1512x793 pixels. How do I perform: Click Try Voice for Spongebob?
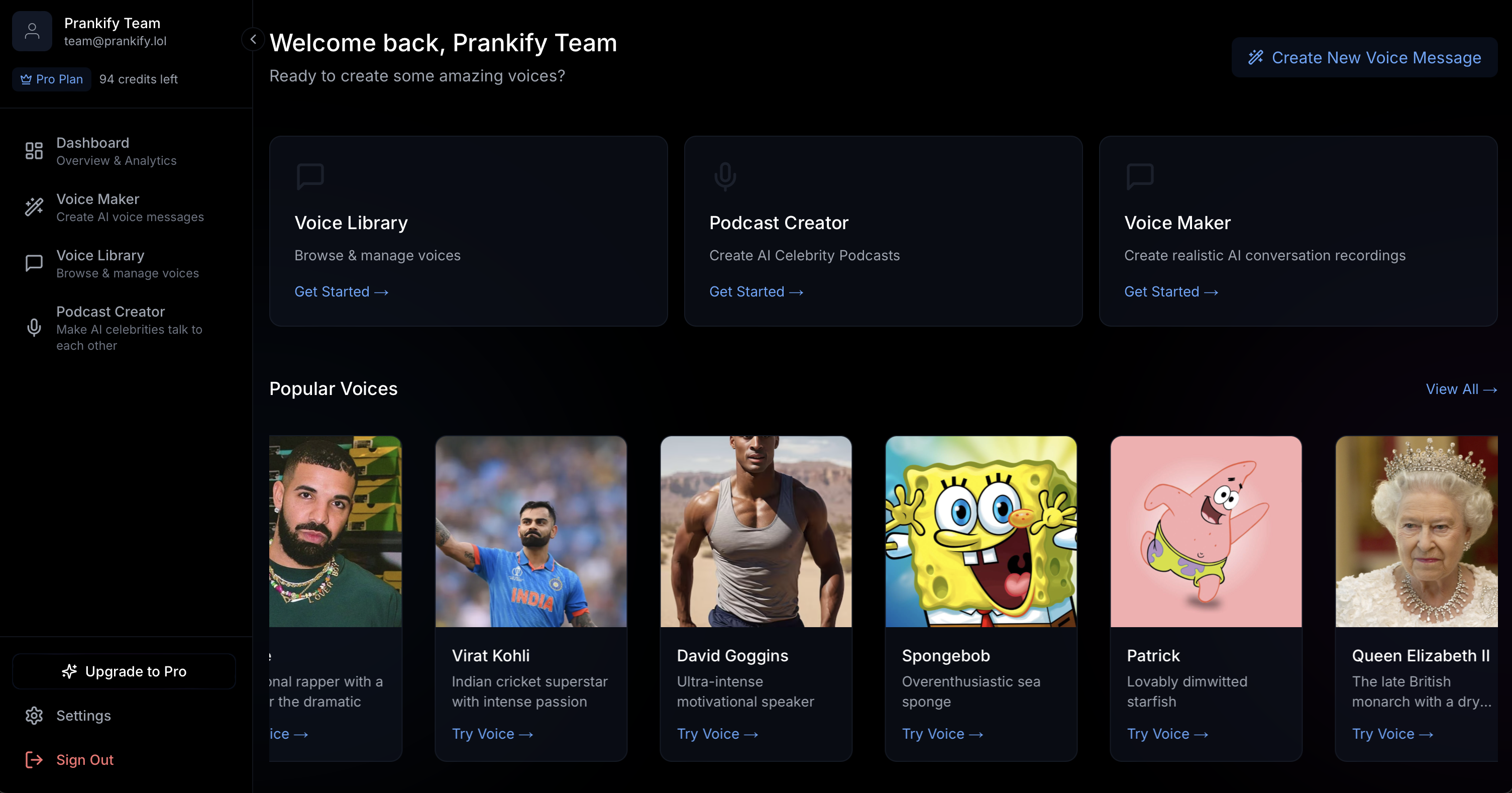point(942,734)
